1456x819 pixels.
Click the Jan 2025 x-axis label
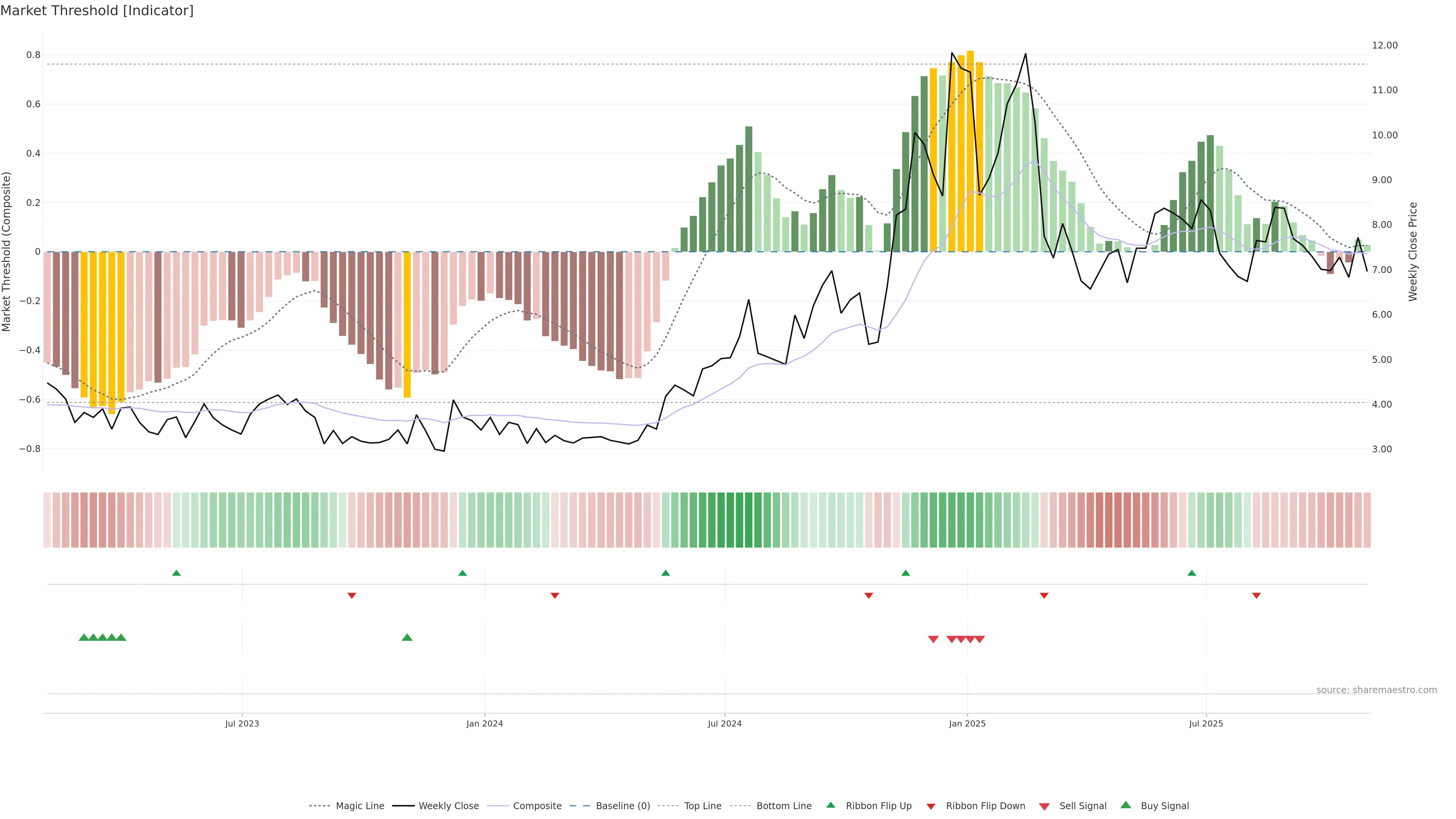click(967, 723)
